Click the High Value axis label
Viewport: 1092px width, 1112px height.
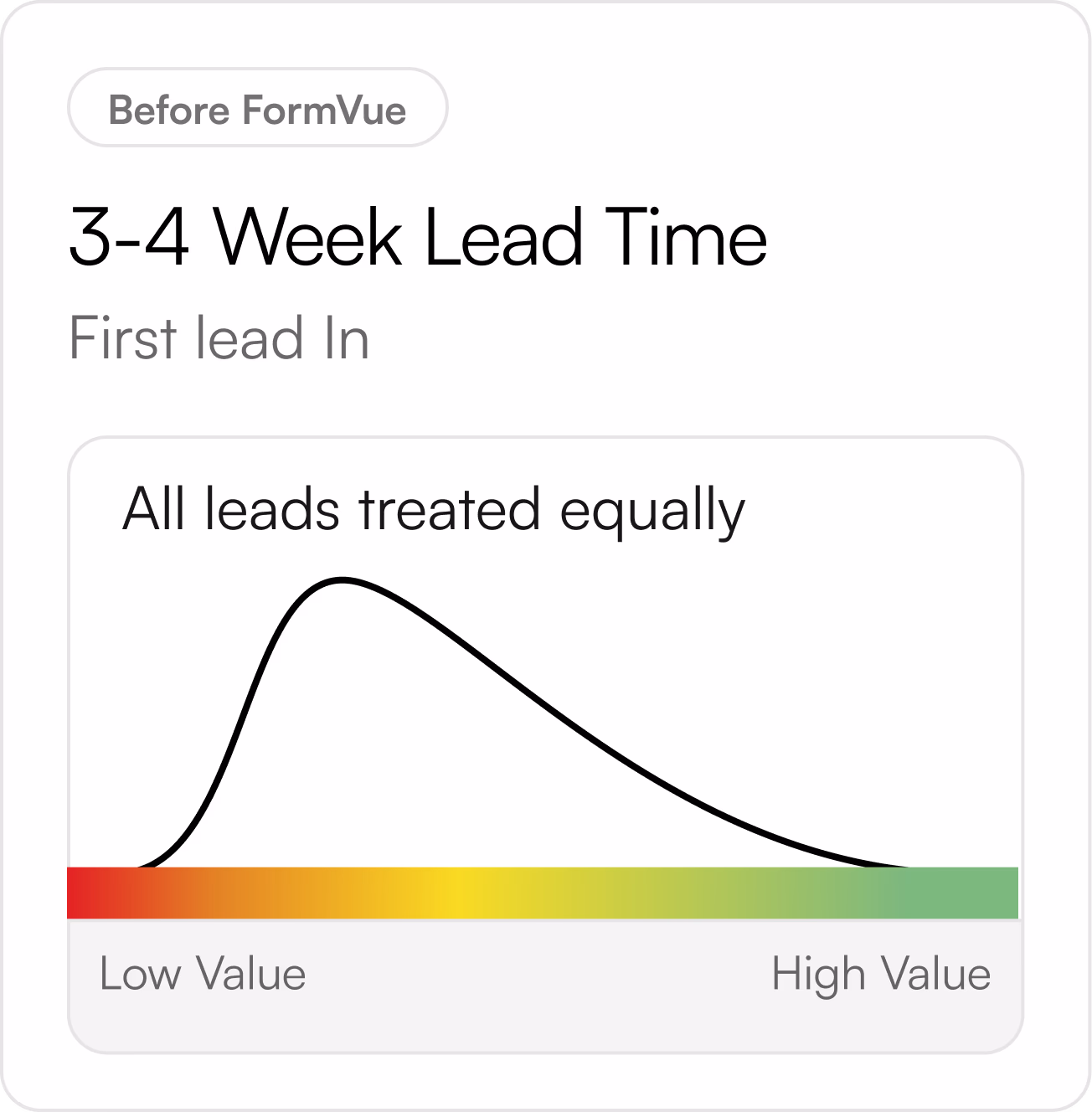point(881,974)
